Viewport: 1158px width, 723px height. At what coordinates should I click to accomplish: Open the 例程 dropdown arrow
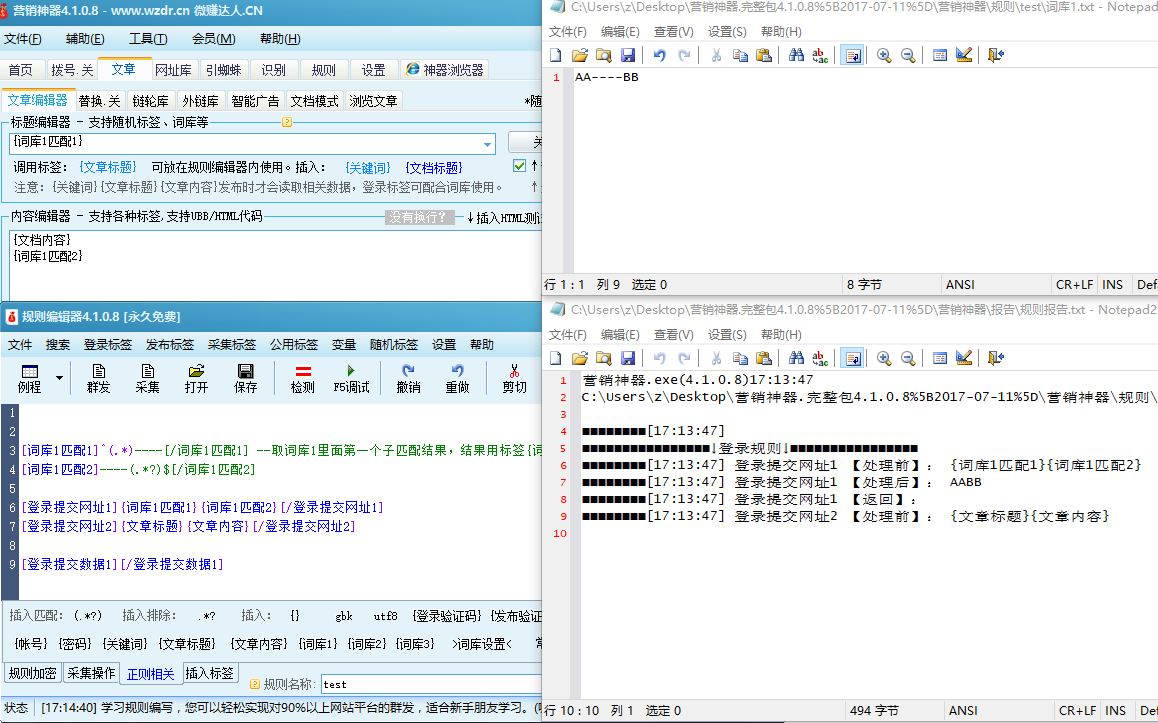[59, 378]
